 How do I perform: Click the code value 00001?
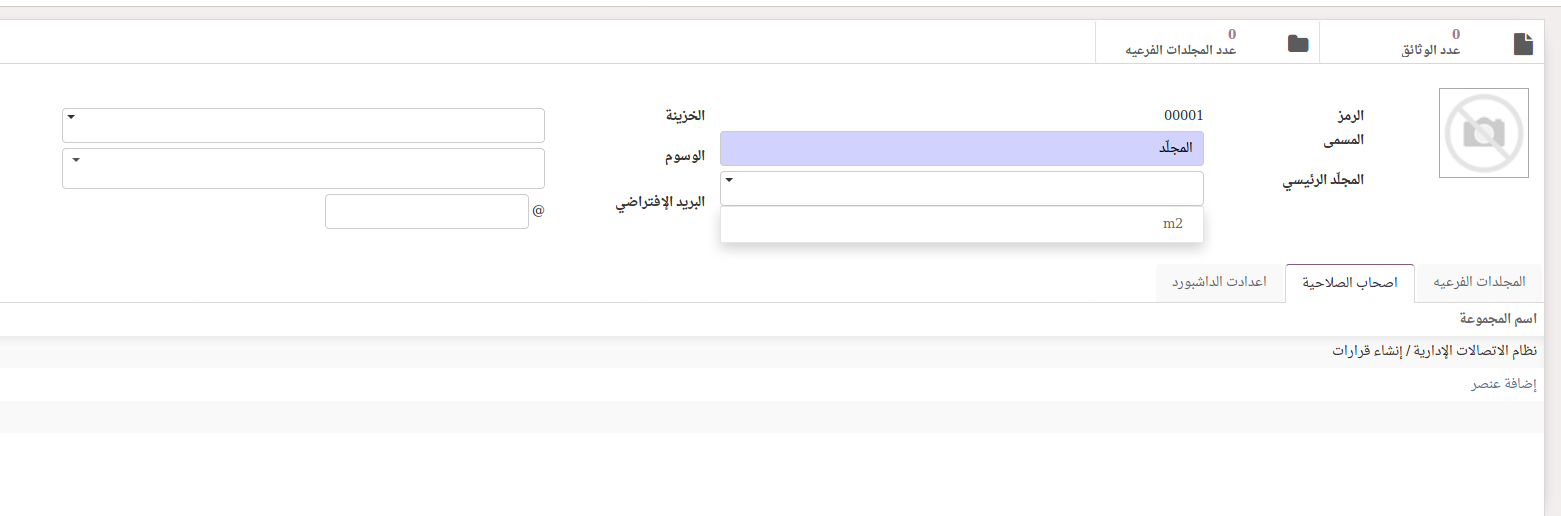tap(1183, 115)
